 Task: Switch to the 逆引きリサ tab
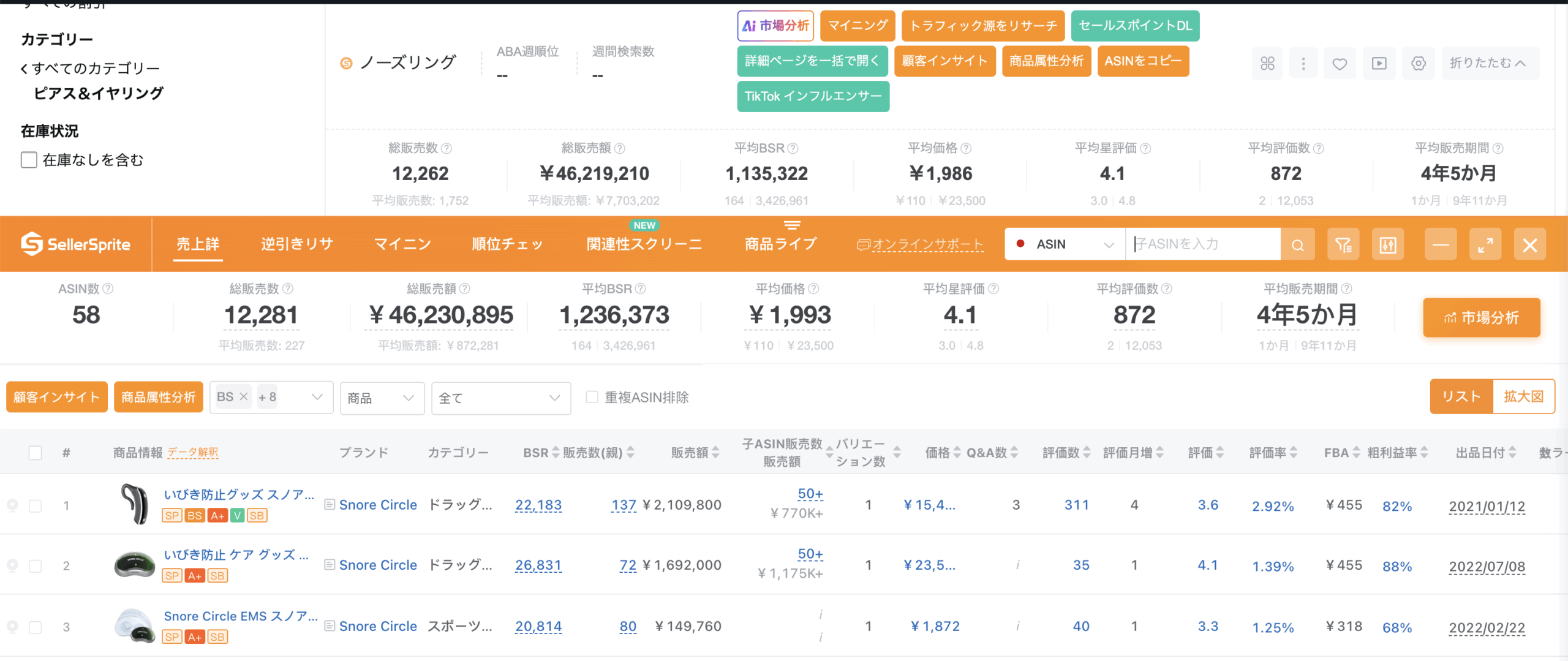297,244
